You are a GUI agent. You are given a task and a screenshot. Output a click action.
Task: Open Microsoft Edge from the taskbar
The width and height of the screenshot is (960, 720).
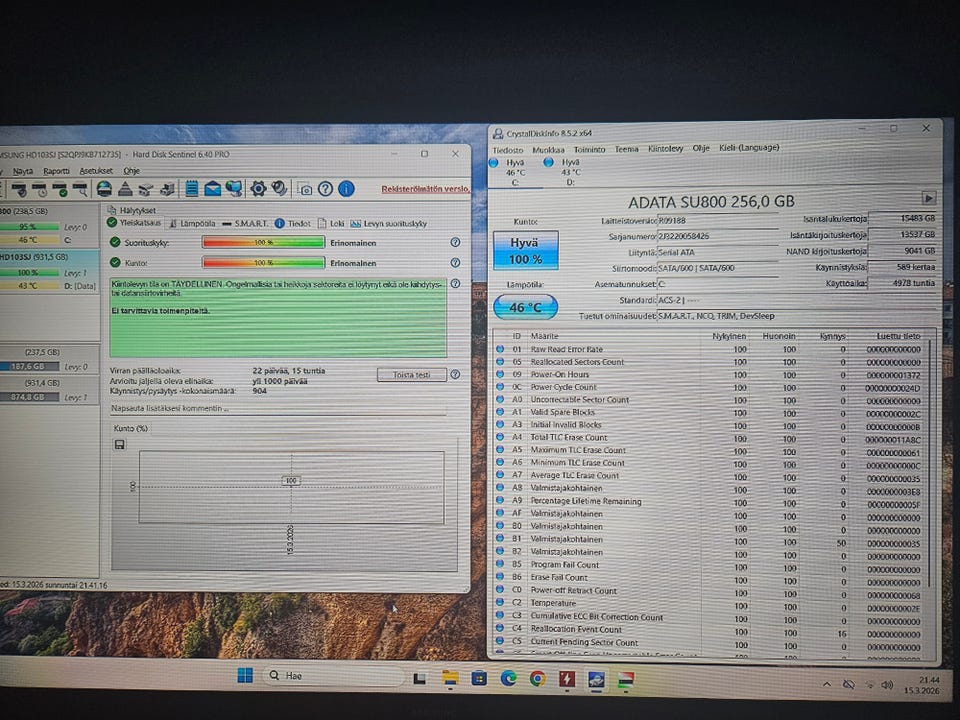[508, 678]
